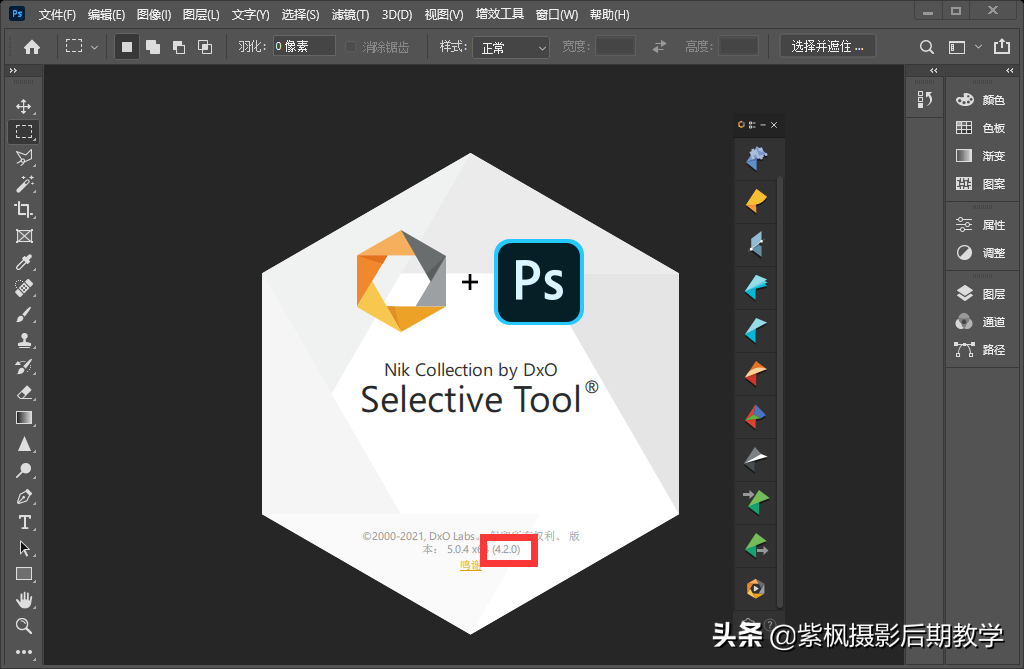Enable the 消除锯齿 anti-alias checkbox
The height and width of the screenshot is (669, 1024).
click(351, 47)
